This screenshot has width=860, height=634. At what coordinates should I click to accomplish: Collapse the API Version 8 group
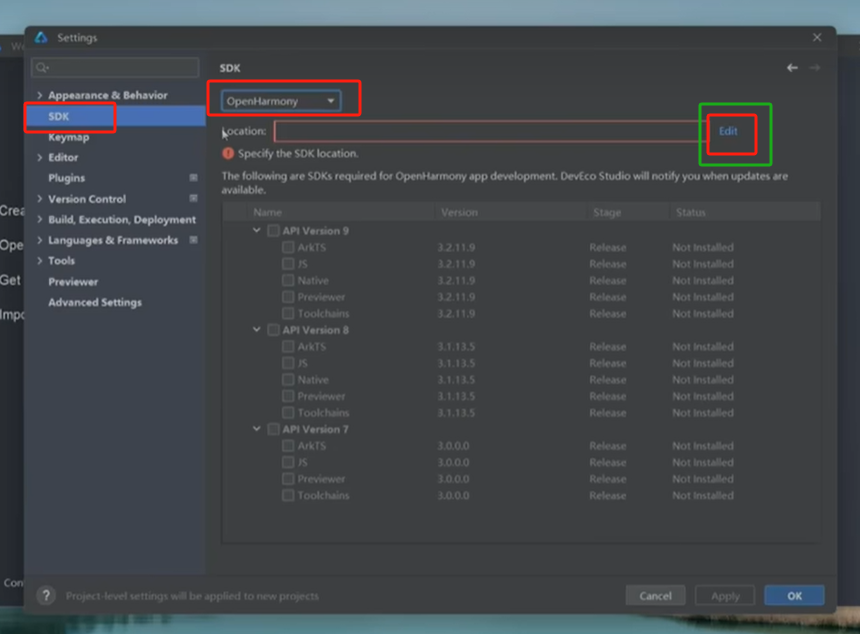pyautogui.click(x=257, y=330)
